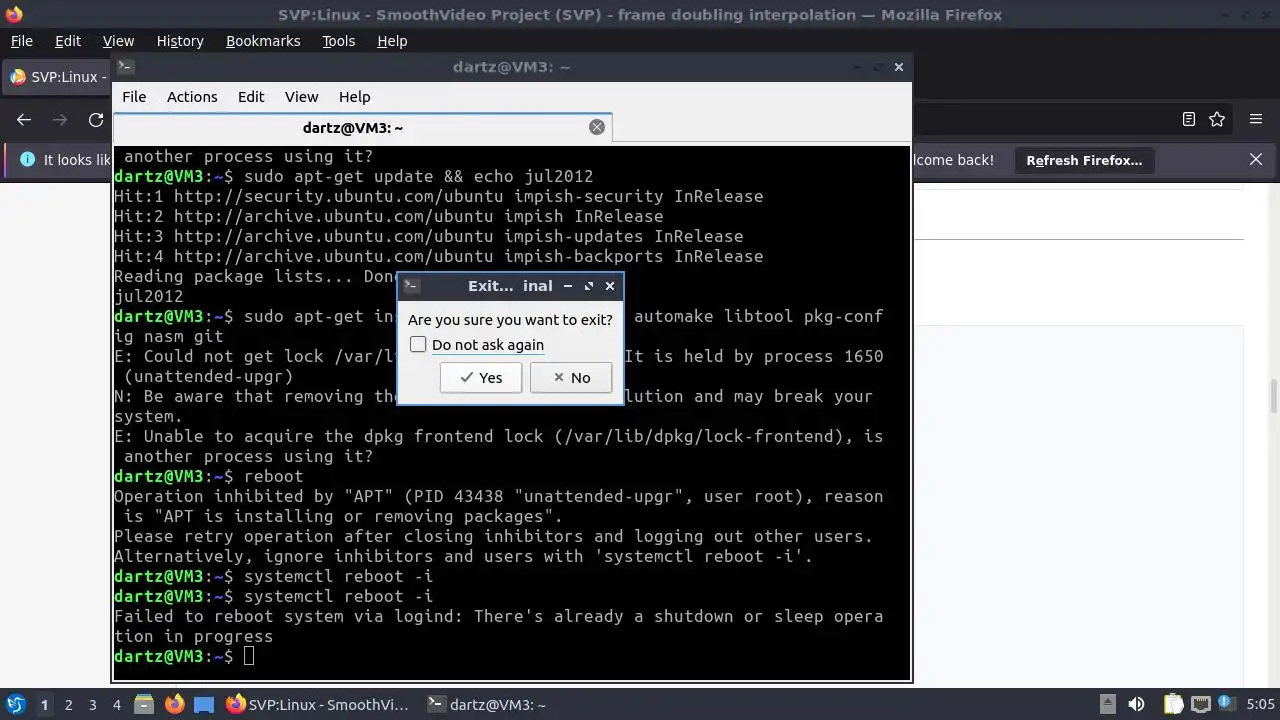This screenshot has width=1280, height=720.
Task: Click the Firefox logo in the title bar
Action: coord(12,14)
